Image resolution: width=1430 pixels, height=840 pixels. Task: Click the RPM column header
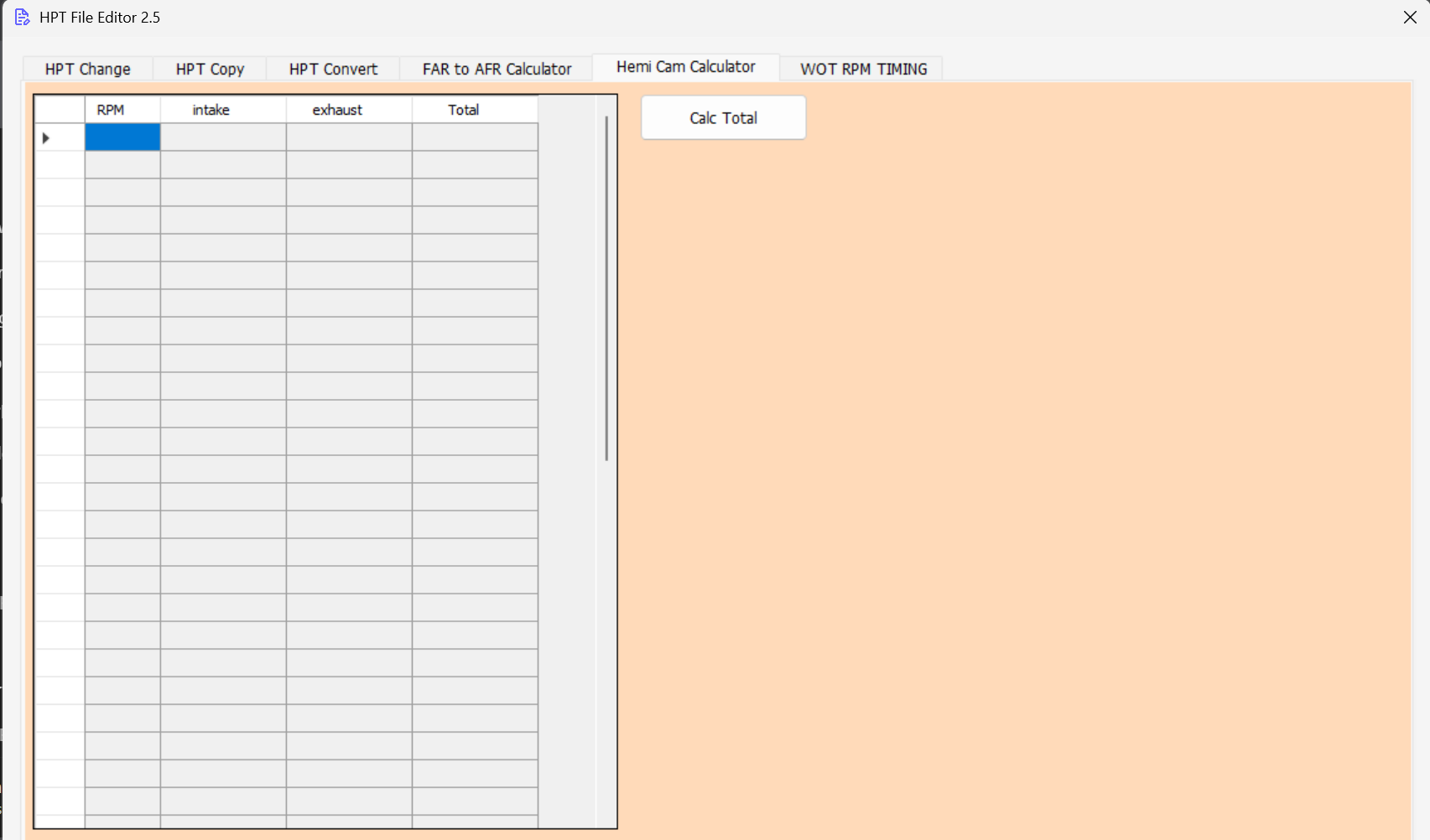(x=112, y=109)
